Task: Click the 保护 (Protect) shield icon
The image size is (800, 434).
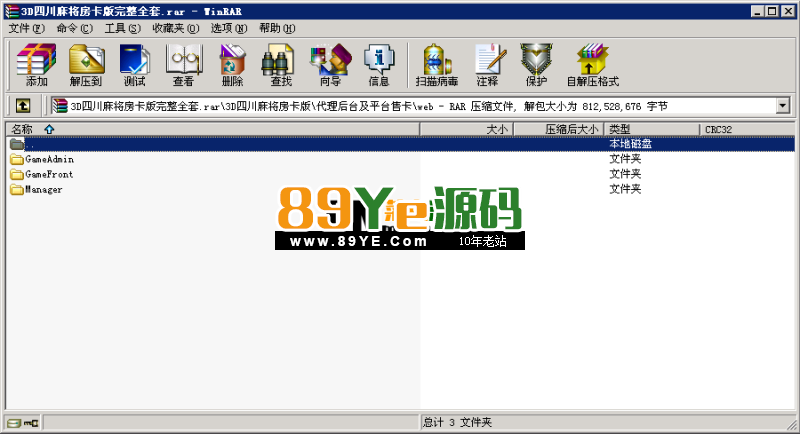Action: pyautogui.click(x=536, y=65)
